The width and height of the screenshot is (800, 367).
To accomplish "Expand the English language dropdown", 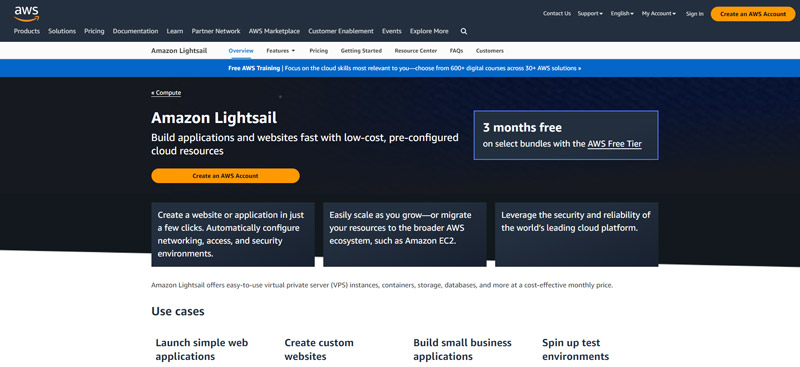I will (622, 14).
